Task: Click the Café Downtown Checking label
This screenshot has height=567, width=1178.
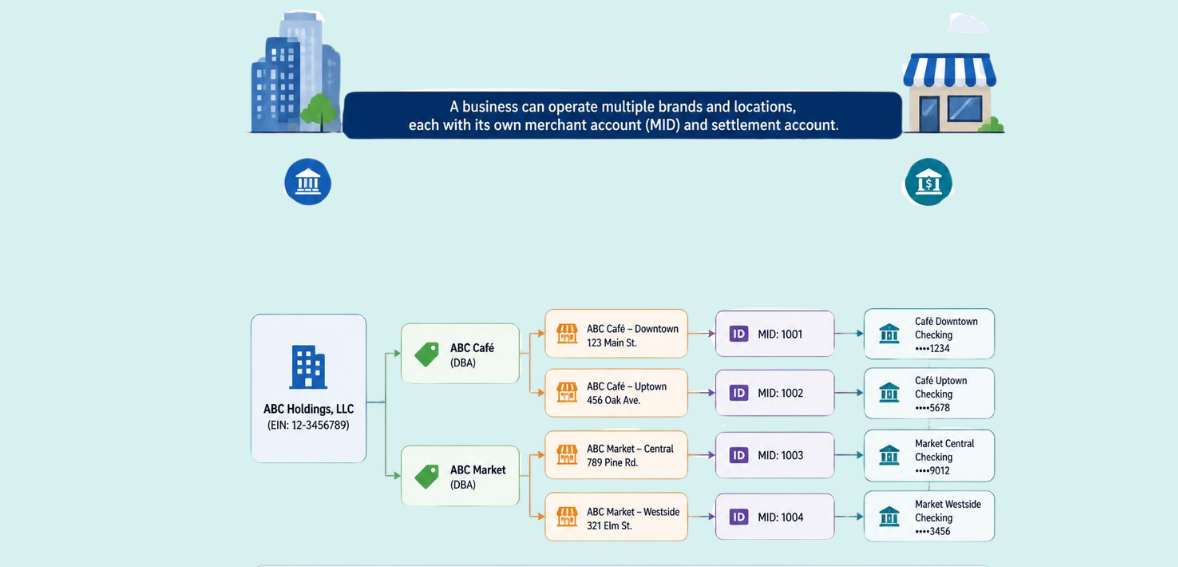Action: pyautogui.click(x=946, y=328)
